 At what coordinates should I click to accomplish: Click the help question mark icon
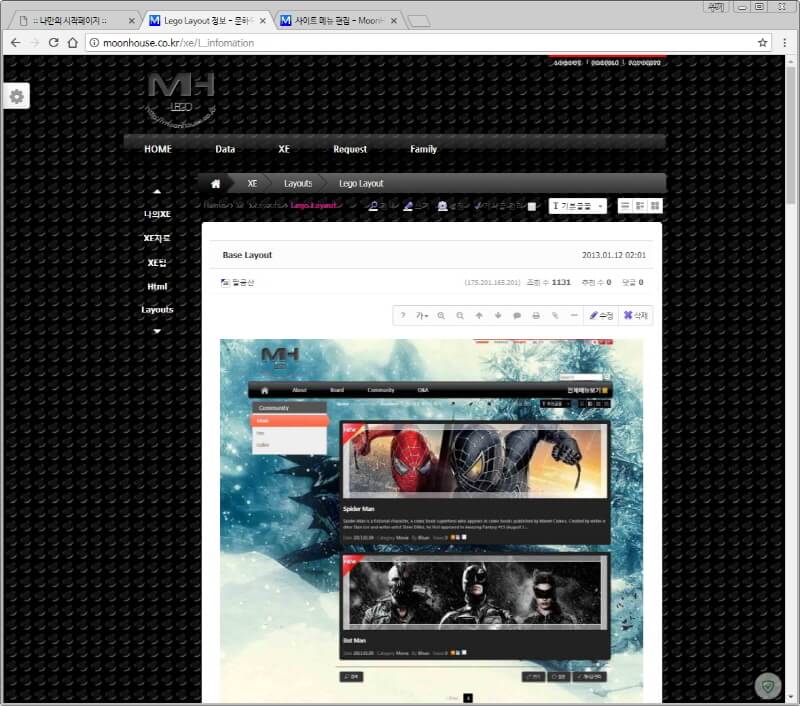tap(403, 316)
